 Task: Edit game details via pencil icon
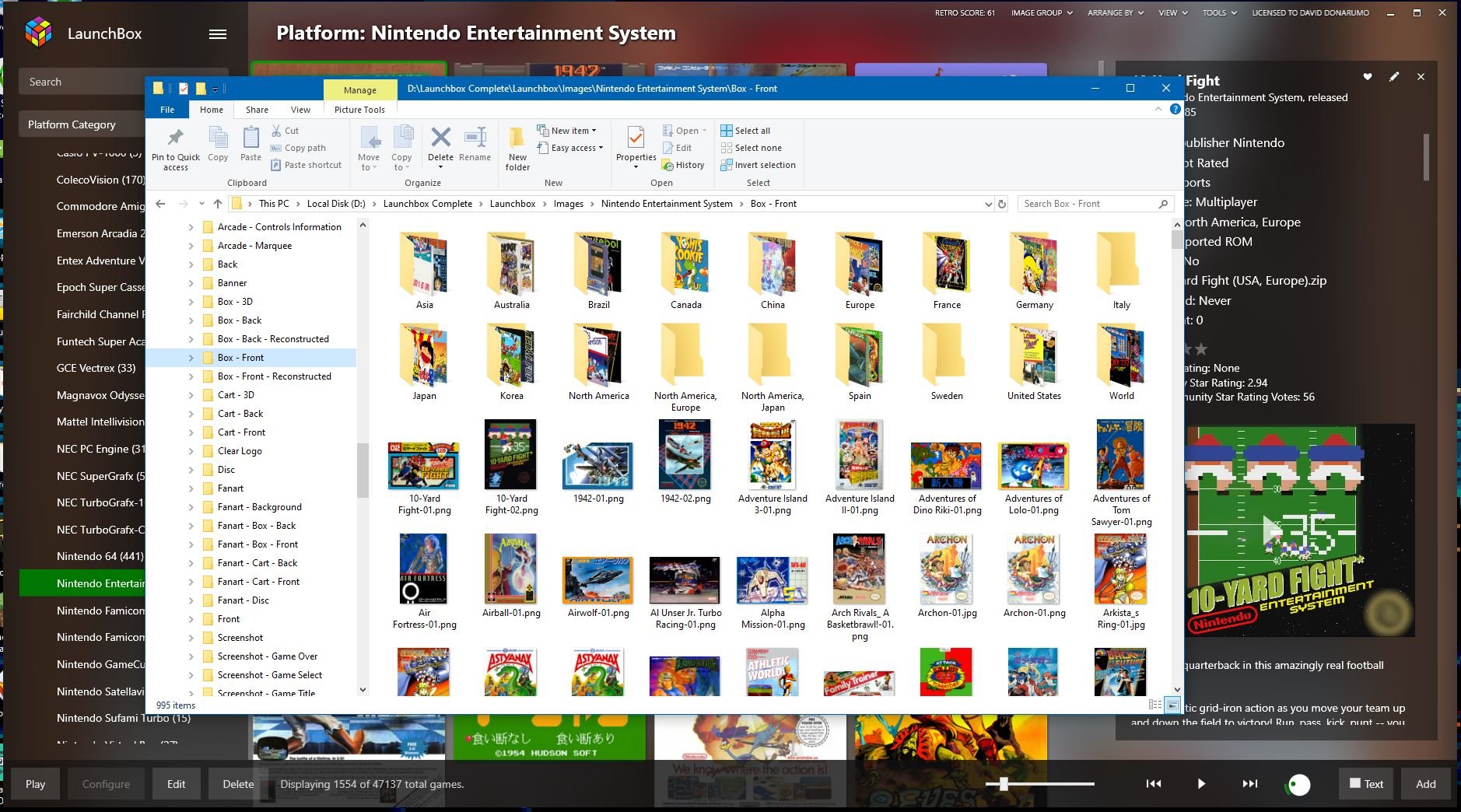click(1394, 76)
